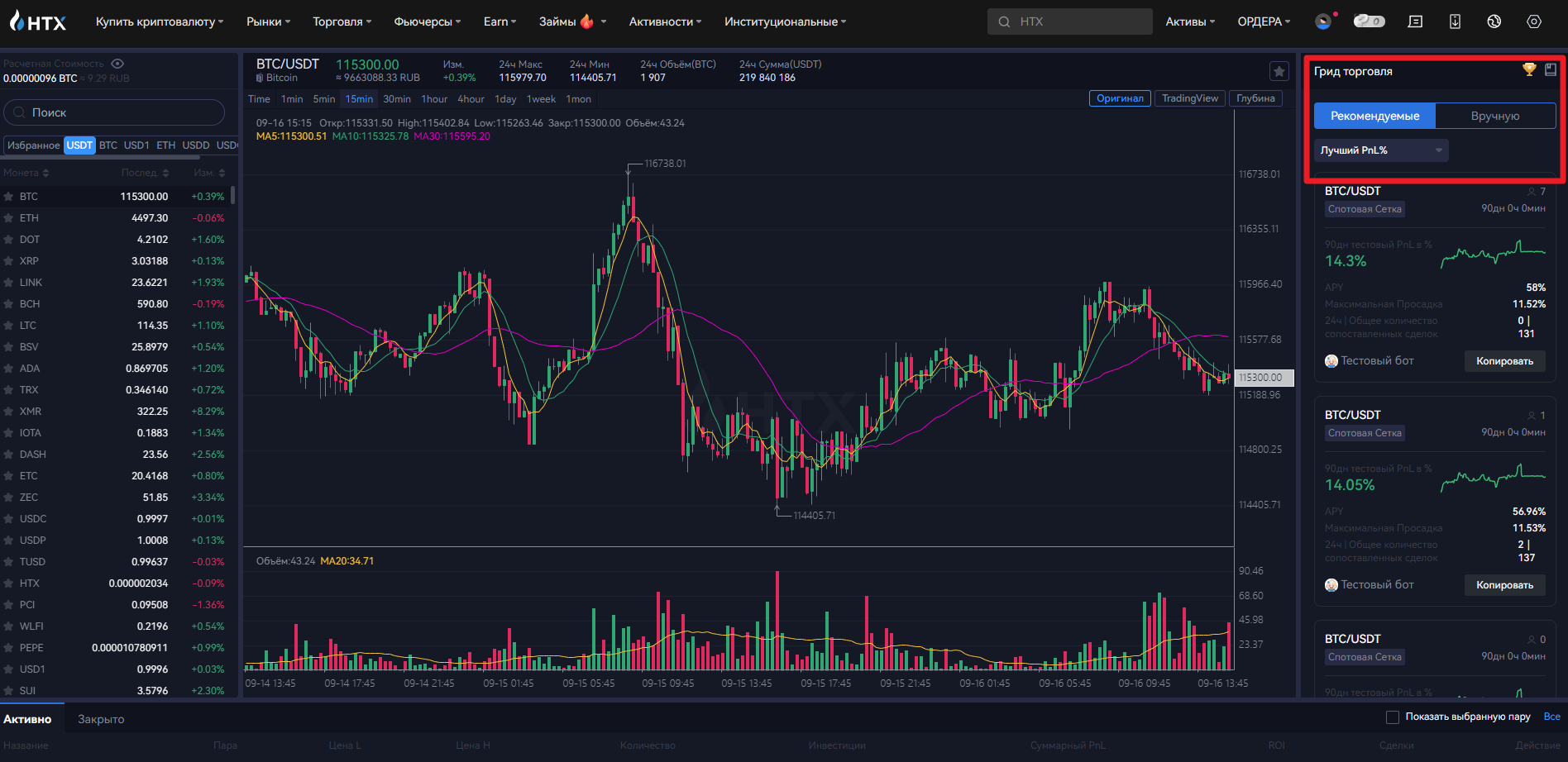1568x762 pixels.
Task: Open the messages icon in header
Action: point(1415,21)
